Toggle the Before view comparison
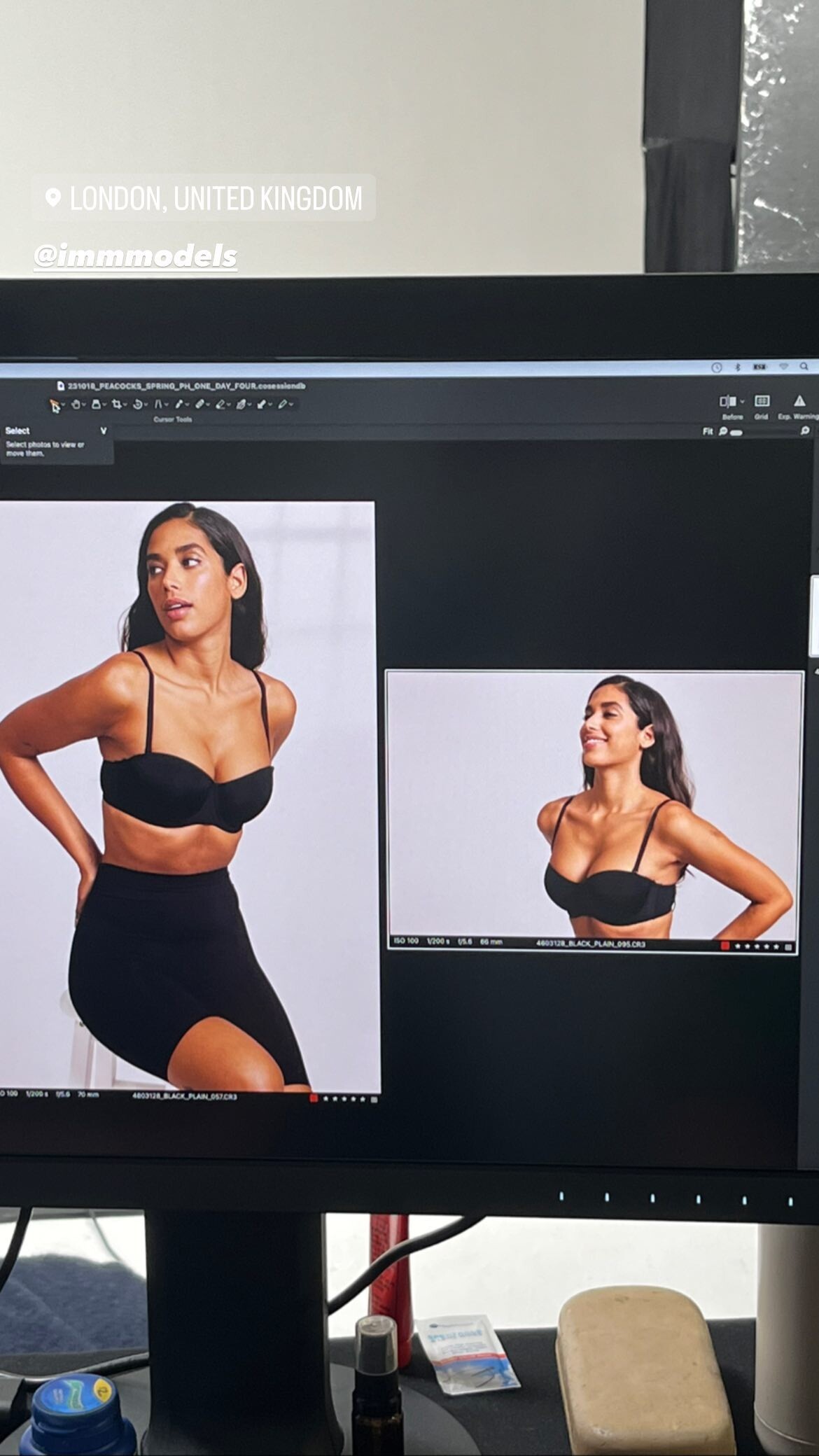The image size is (819, 1456). click(x=727, y=401)
